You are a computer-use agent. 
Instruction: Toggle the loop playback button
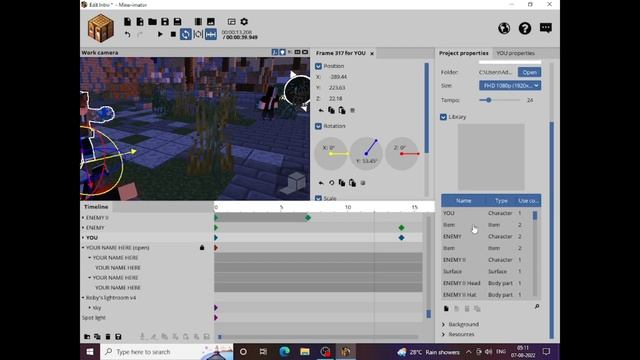pyautogui.click(x=186, y=35)
